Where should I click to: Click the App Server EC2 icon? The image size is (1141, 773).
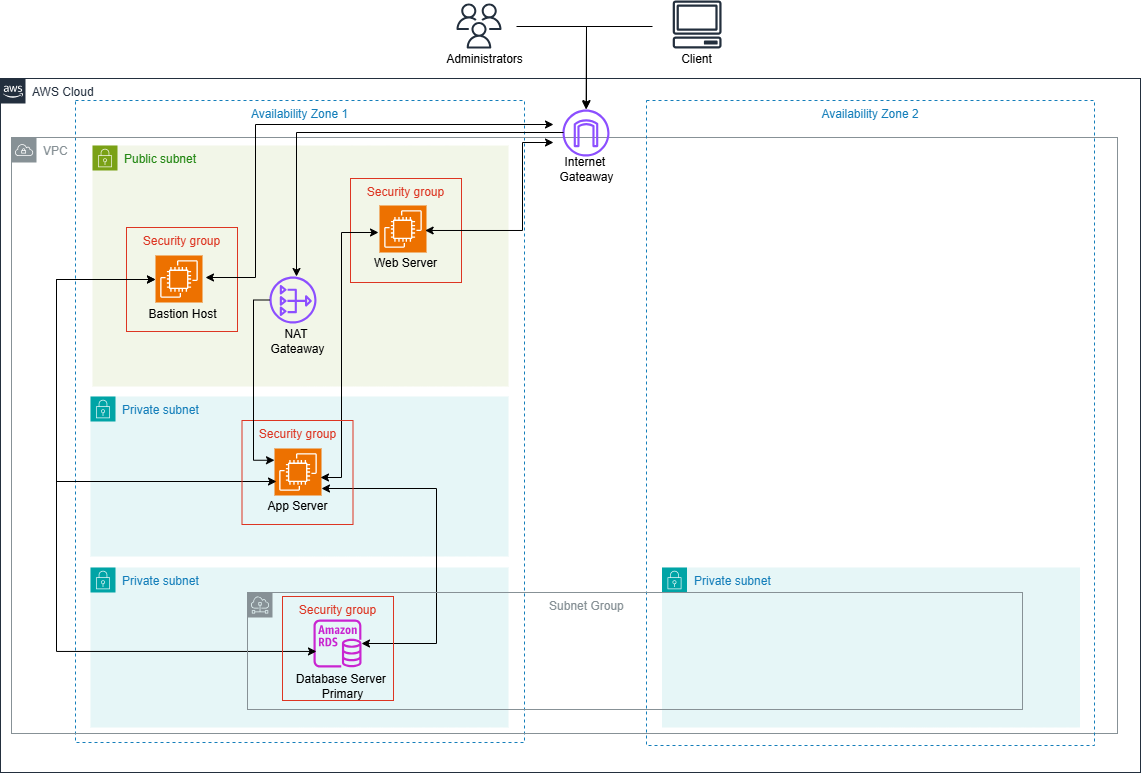298,472
